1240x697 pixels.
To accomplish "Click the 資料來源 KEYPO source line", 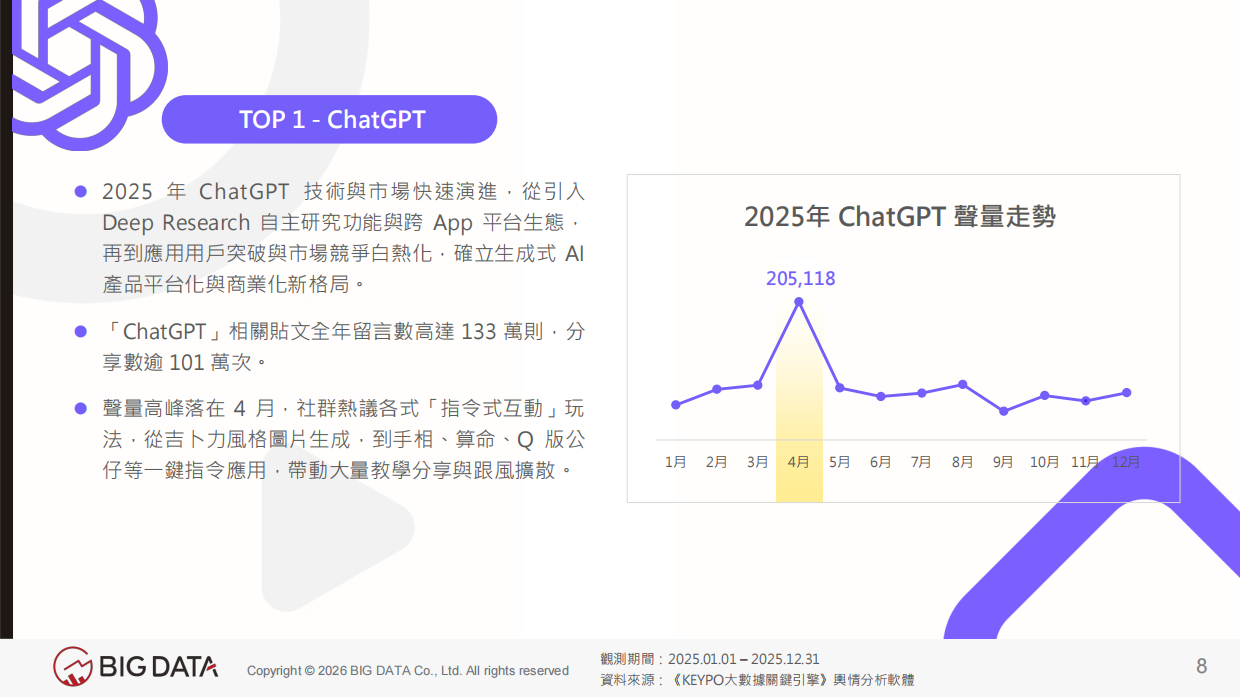I will (757, 680).
